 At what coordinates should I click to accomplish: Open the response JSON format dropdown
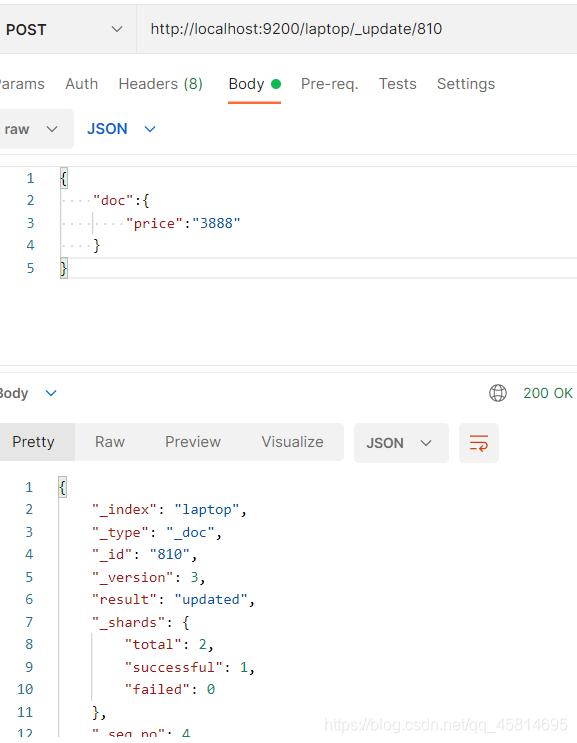coord(401,443)
